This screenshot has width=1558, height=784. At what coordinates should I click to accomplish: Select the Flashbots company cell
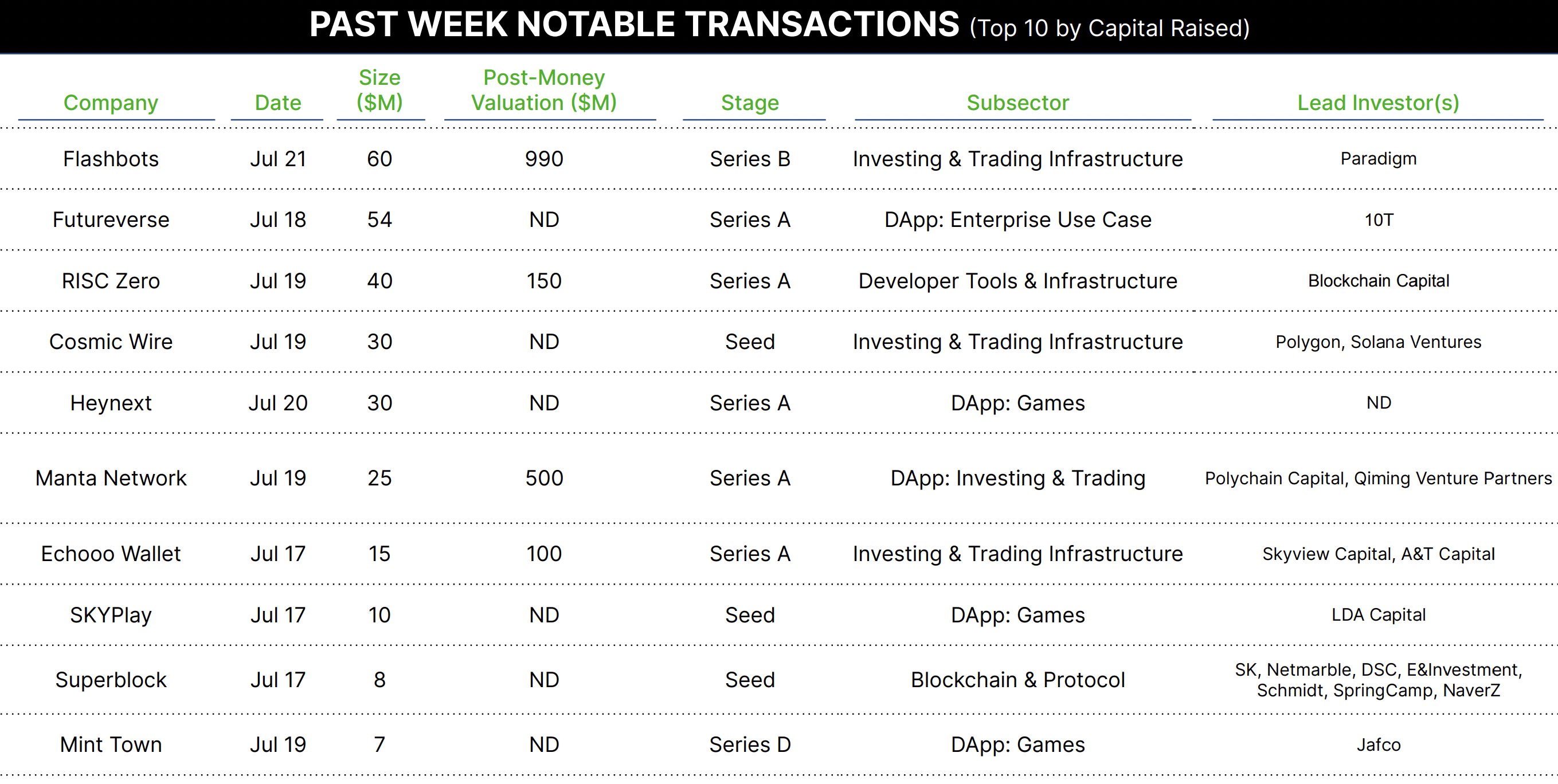point(111,159)
